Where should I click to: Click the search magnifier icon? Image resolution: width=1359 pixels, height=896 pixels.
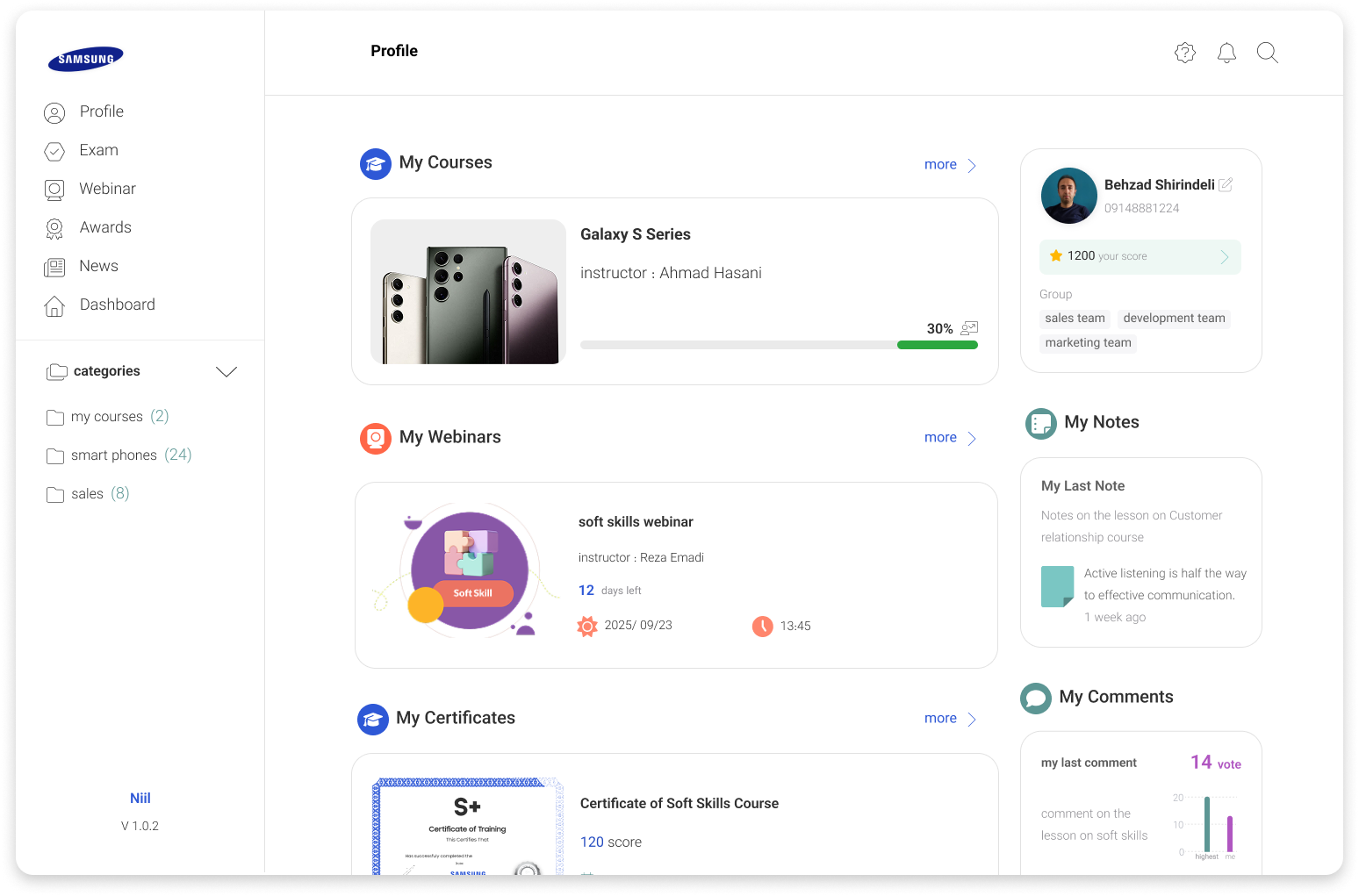(x=1267, y=53)
